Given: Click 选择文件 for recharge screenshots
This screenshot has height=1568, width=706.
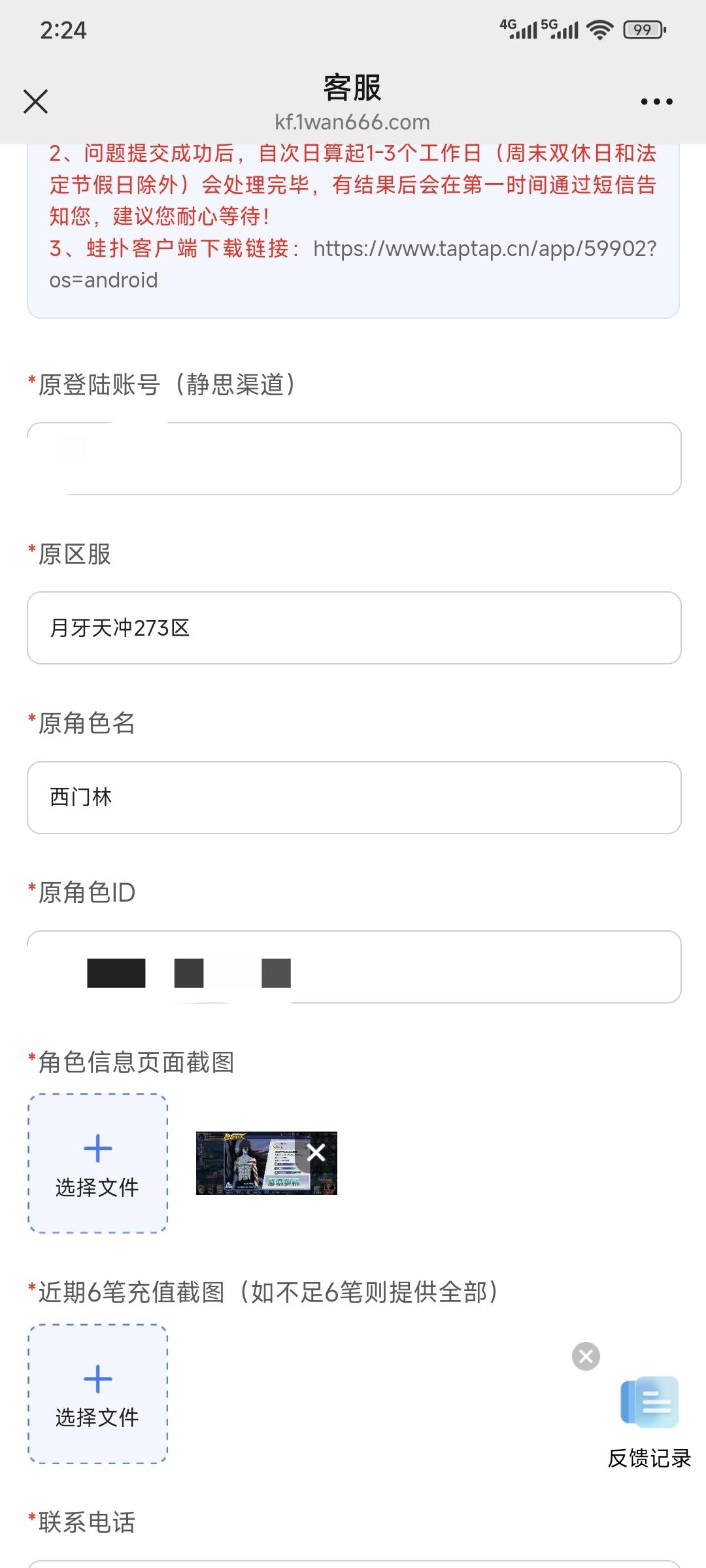Looking at the screenshot, I should pyautogui.click(x=98, y=1394).
